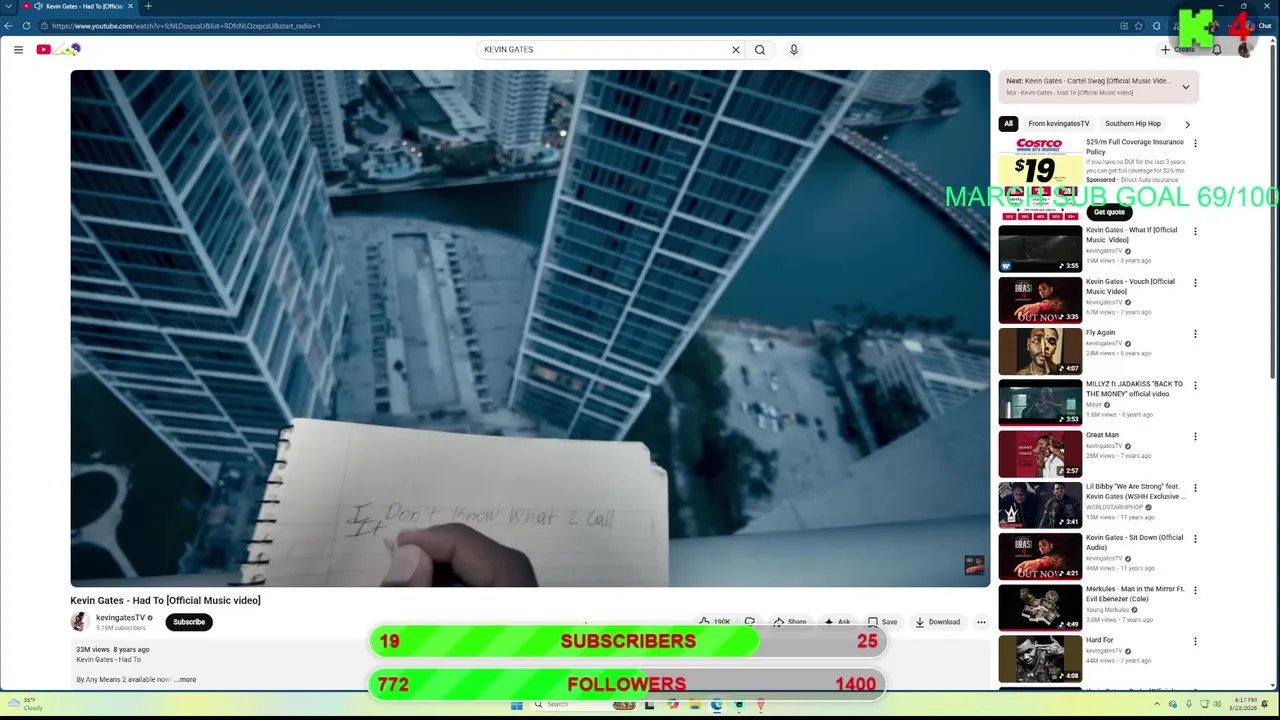The image size is (1280, 720).
Task: Open the Create upload button
Action: (x=1177, y=49)
